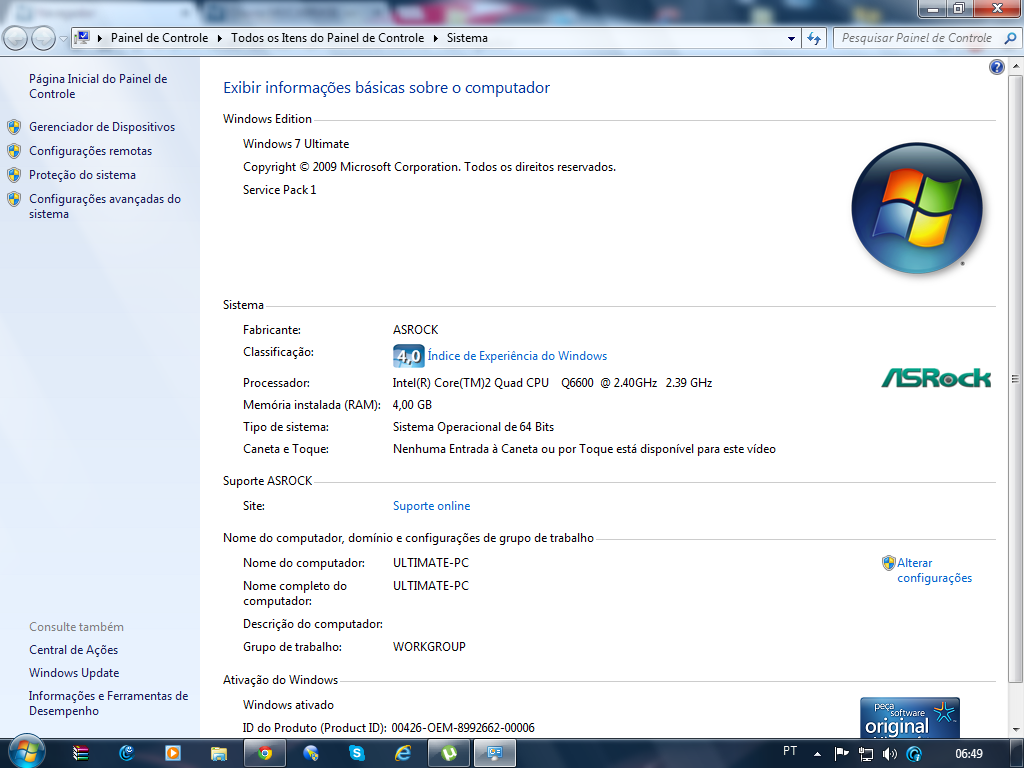Expand the address bar history dropdown
Screen dimensions: 1024x768
point(791,38)
